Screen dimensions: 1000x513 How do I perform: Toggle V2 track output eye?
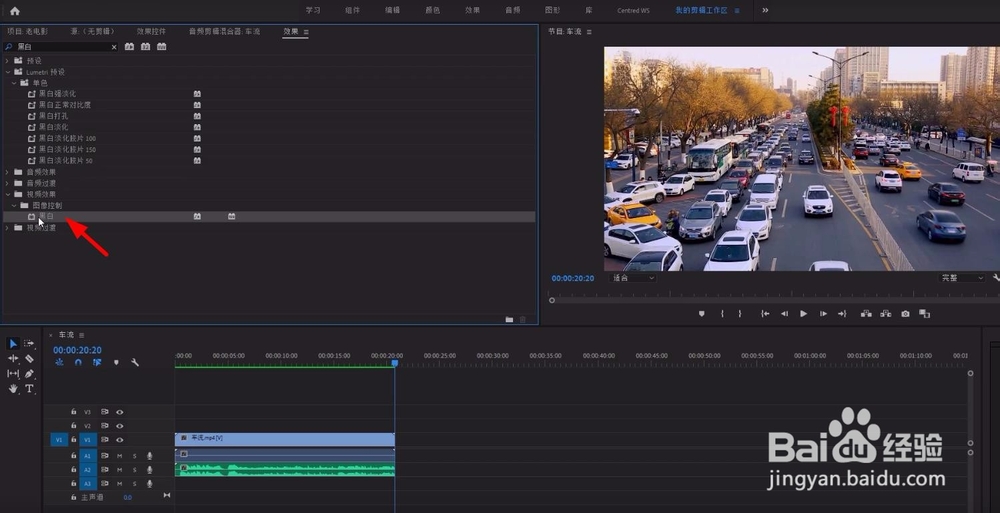coord(119,426)
